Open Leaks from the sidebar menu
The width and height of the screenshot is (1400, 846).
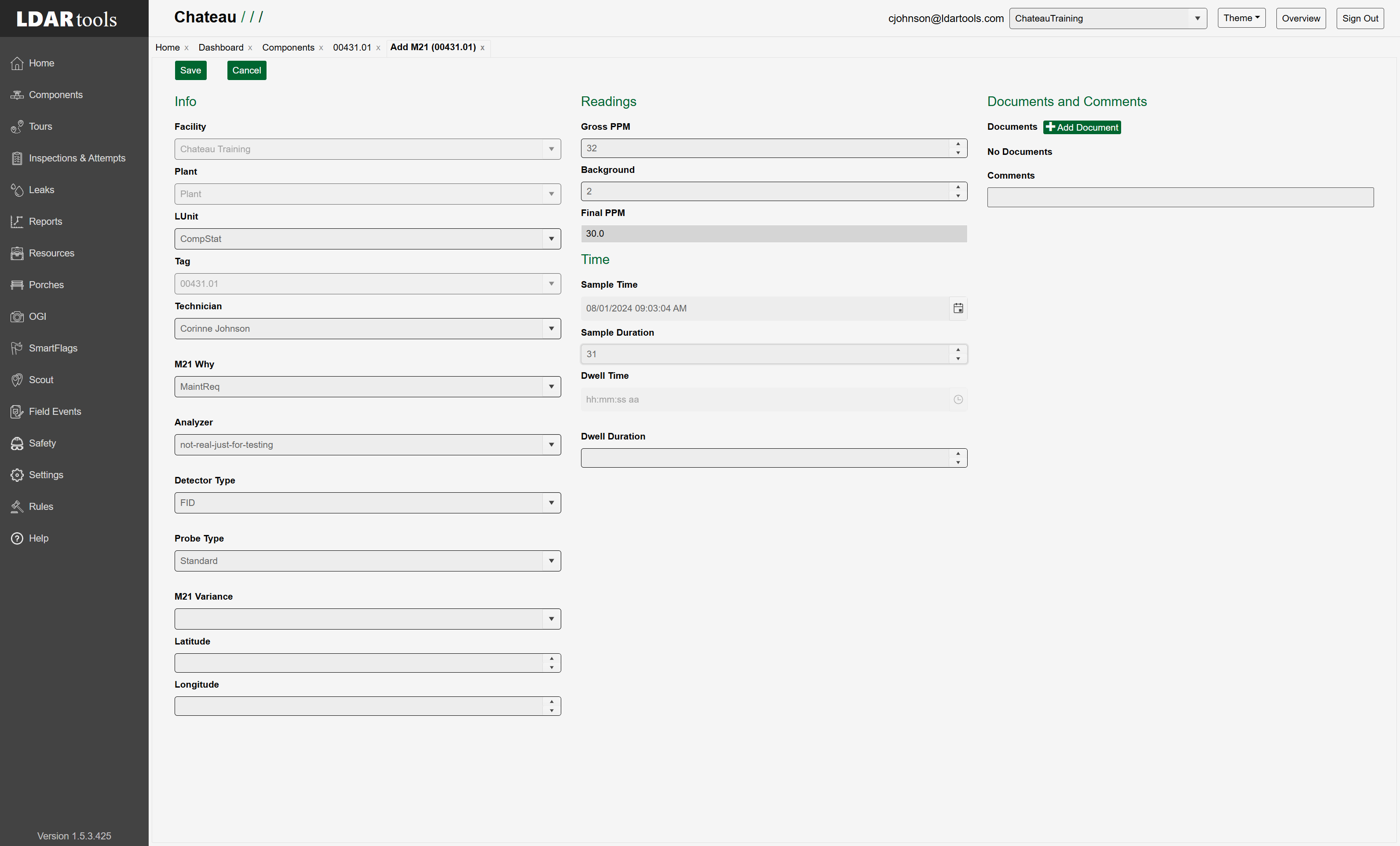coord(41,190)
